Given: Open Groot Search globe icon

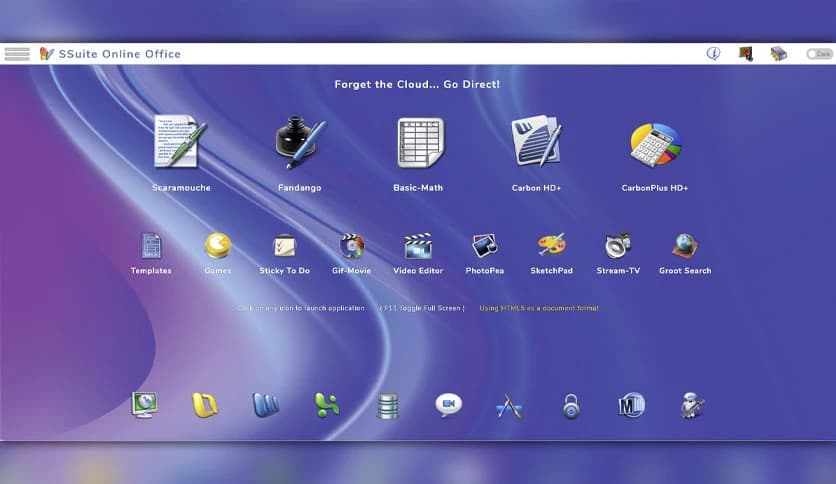Looking at the screenshot, I should [x=685, y=246].
